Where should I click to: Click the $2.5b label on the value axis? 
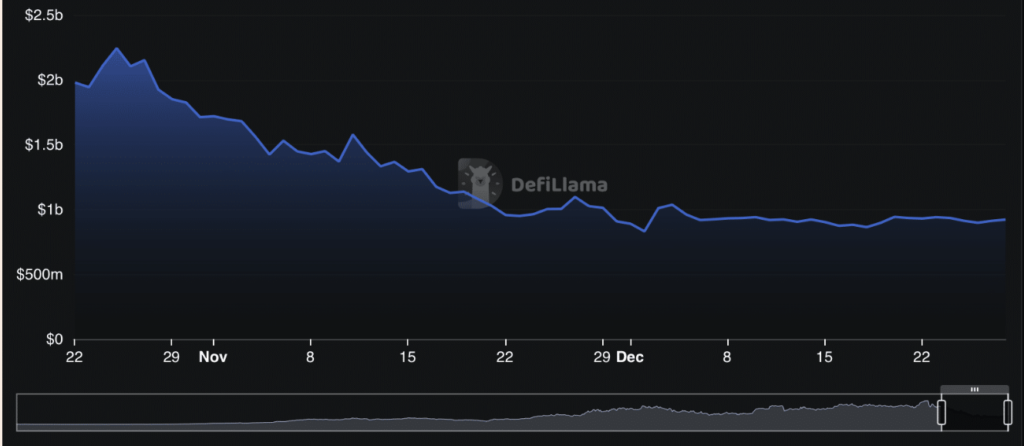45,15
